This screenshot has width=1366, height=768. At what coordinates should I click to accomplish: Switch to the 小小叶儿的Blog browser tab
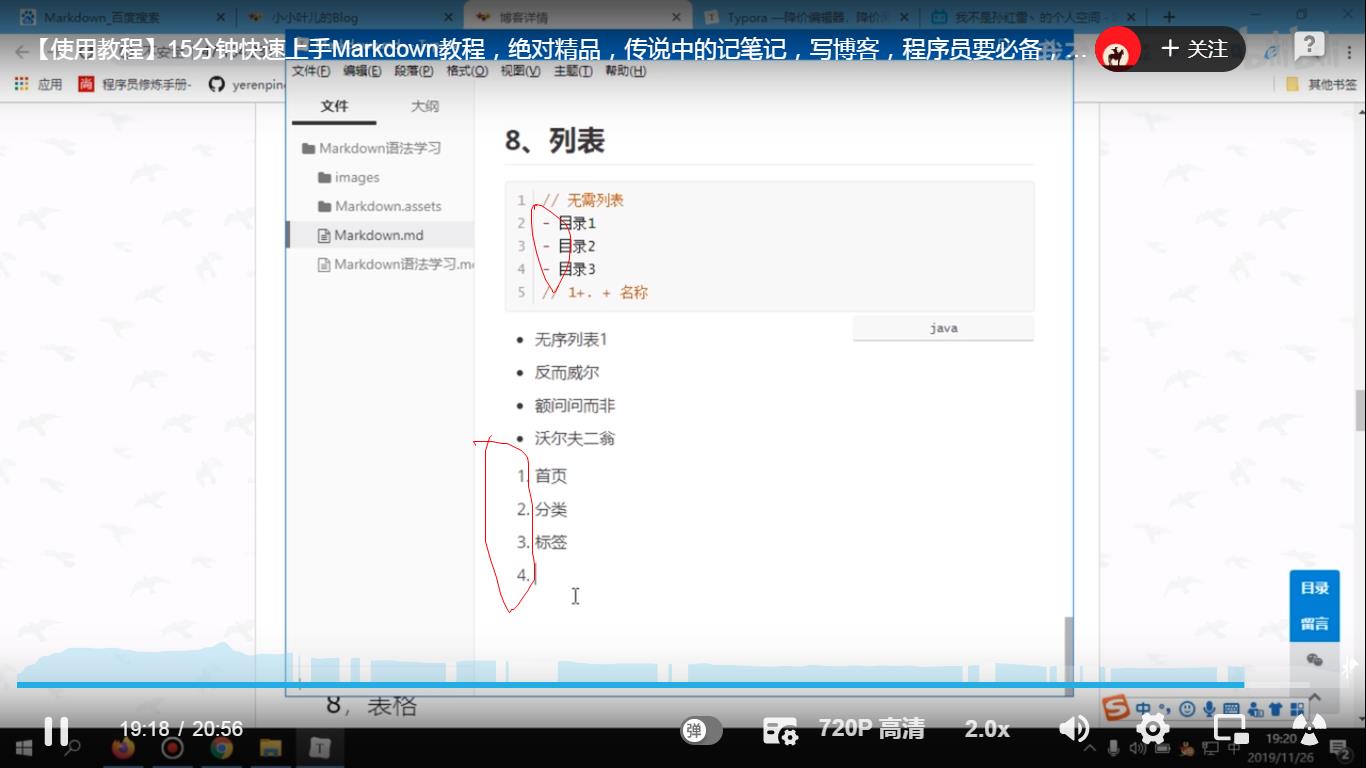pyautogui.click(x=350, y=17)
